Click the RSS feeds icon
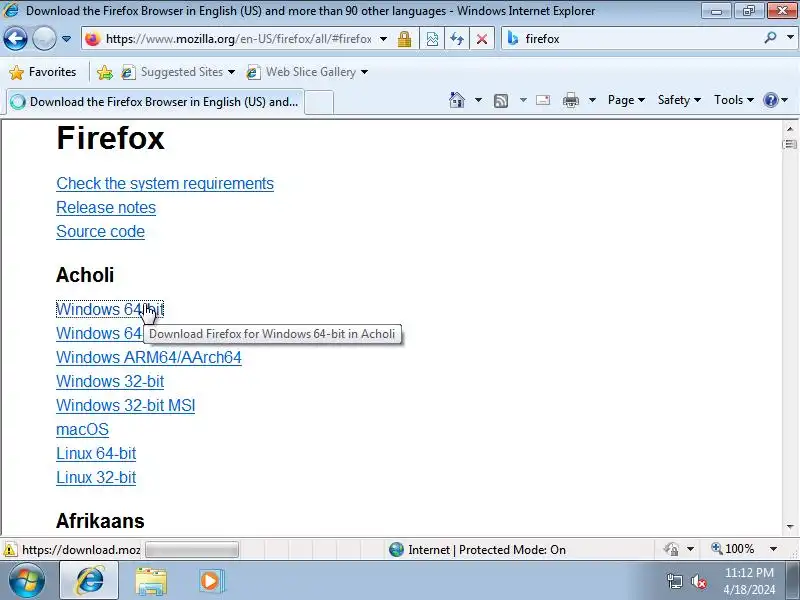The image size is (800, 600). pos(501,101)
